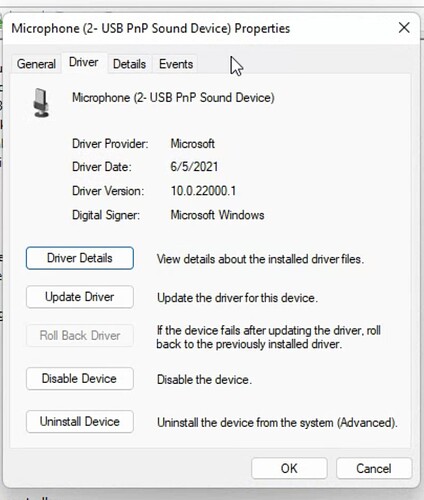Dismiss dialog with Cancel button
Viewport: 424px width, 500px height.
pyautogui.click(x=374, y=468)
